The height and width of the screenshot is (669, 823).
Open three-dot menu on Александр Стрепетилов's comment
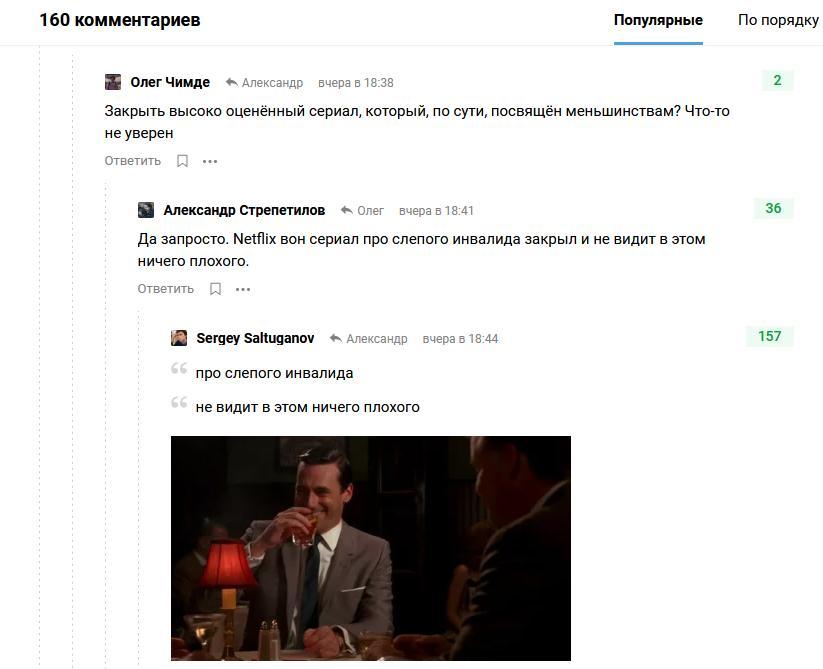(x=243, y=289)
